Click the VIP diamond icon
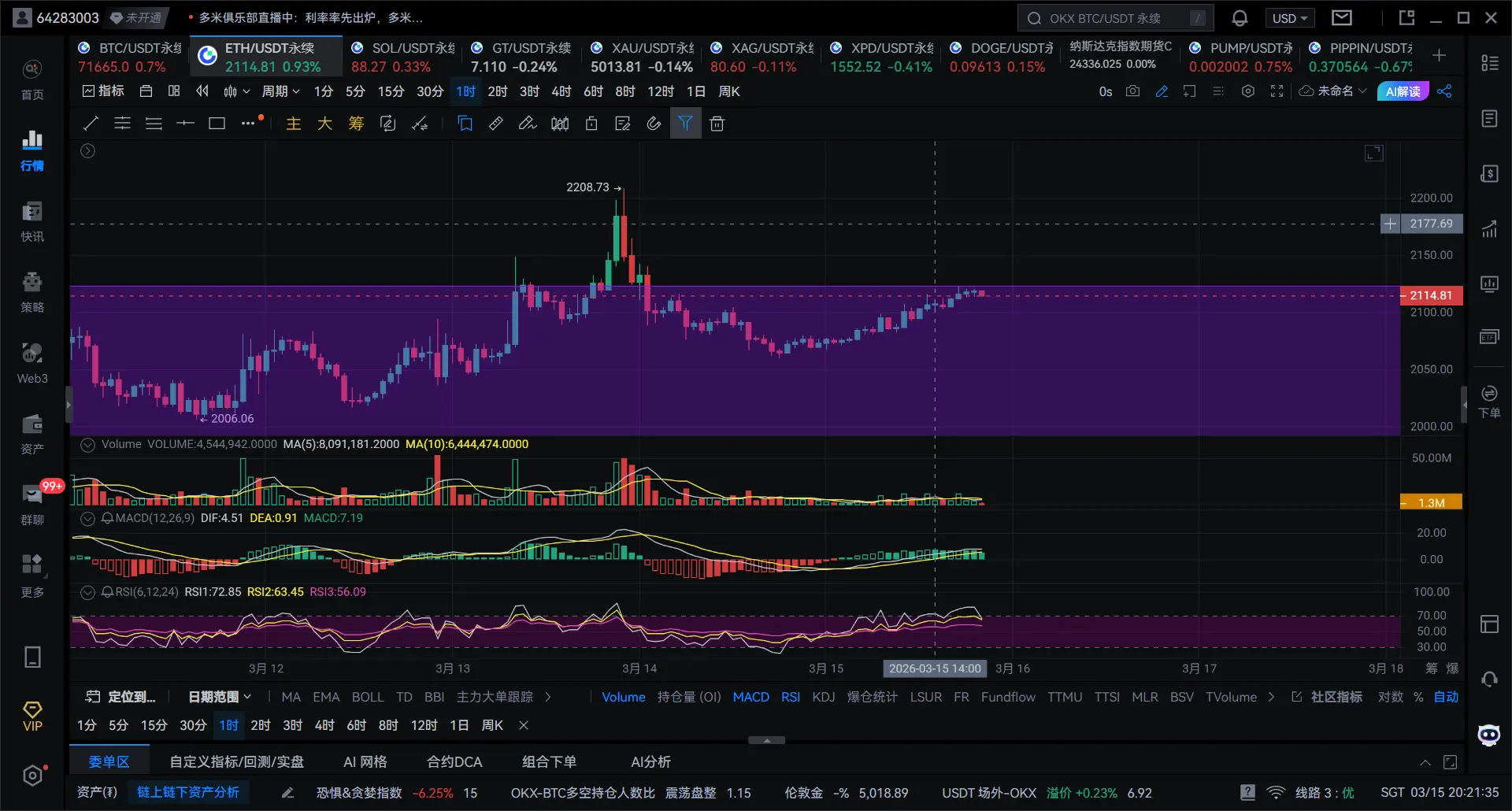1512x811 pixels. 32,716
